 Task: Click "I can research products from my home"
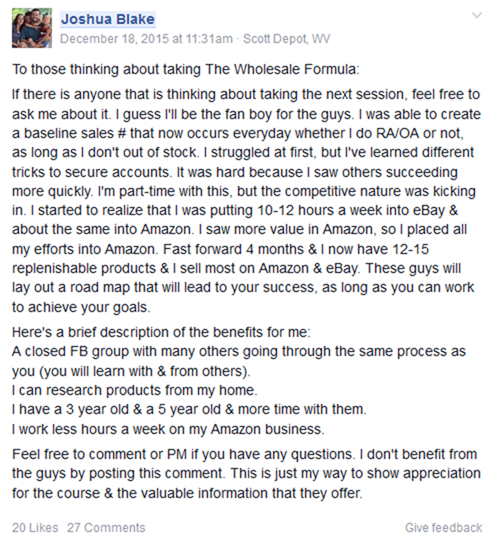click(135, 390)
